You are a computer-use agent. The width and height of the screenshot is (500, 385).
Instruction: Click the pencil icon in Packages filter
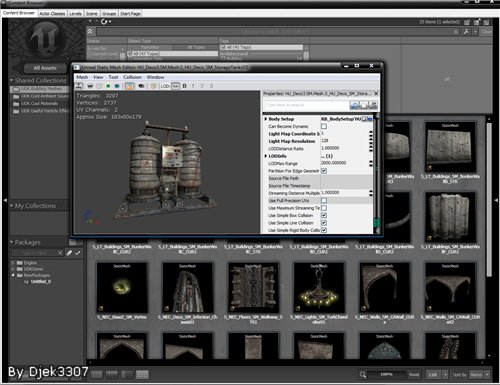tap(69, 253)
